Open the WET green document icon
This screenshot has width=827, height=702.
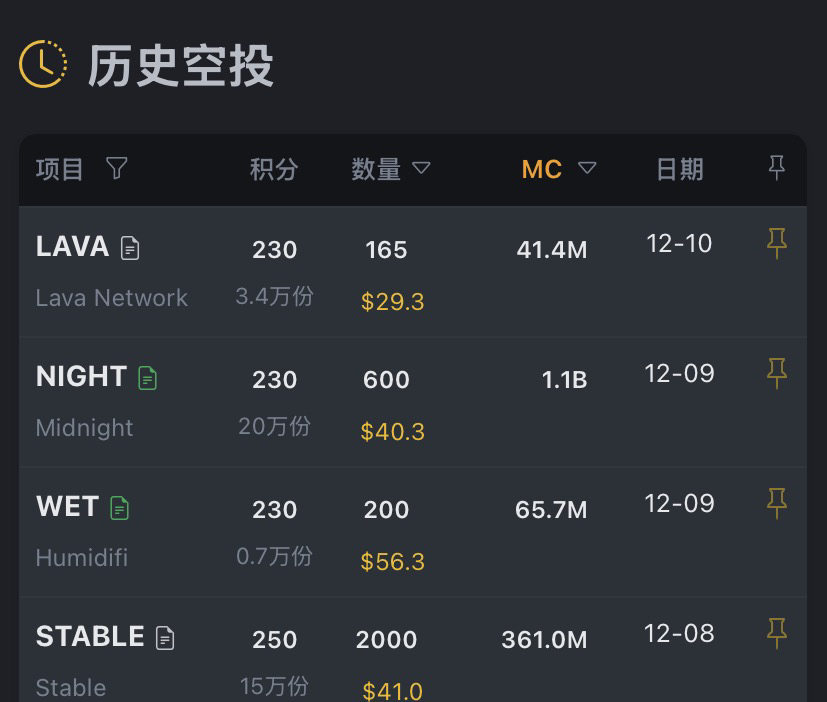click(x=119, y=508)
